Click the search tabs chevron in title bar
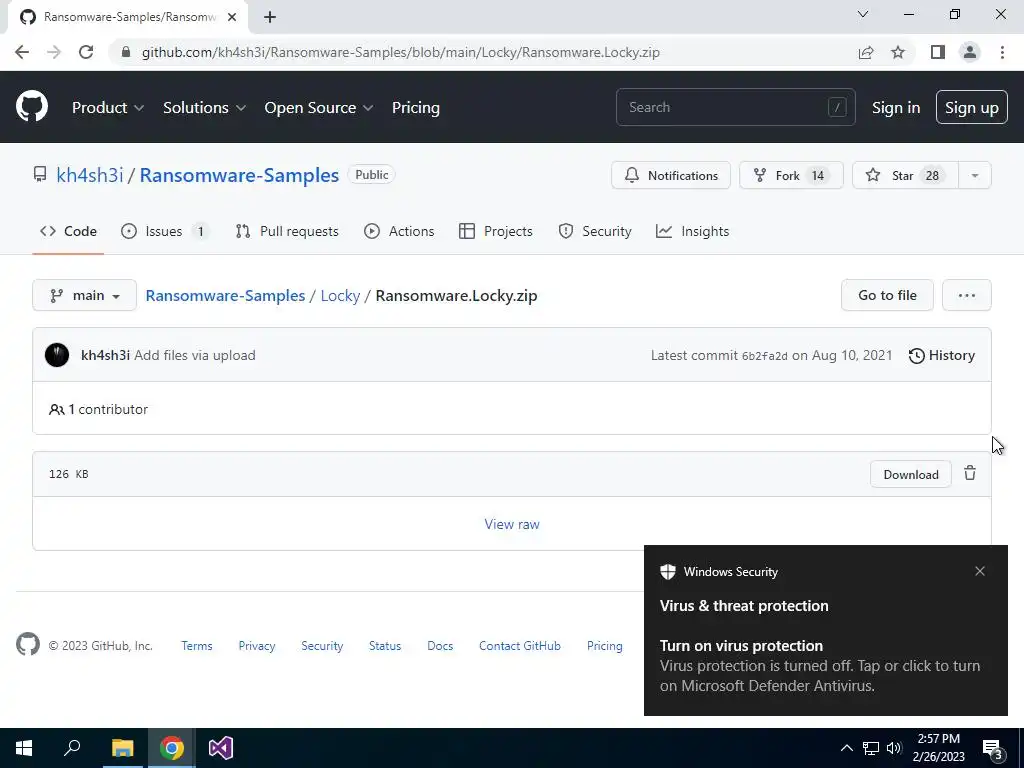 tap(863, 14)
